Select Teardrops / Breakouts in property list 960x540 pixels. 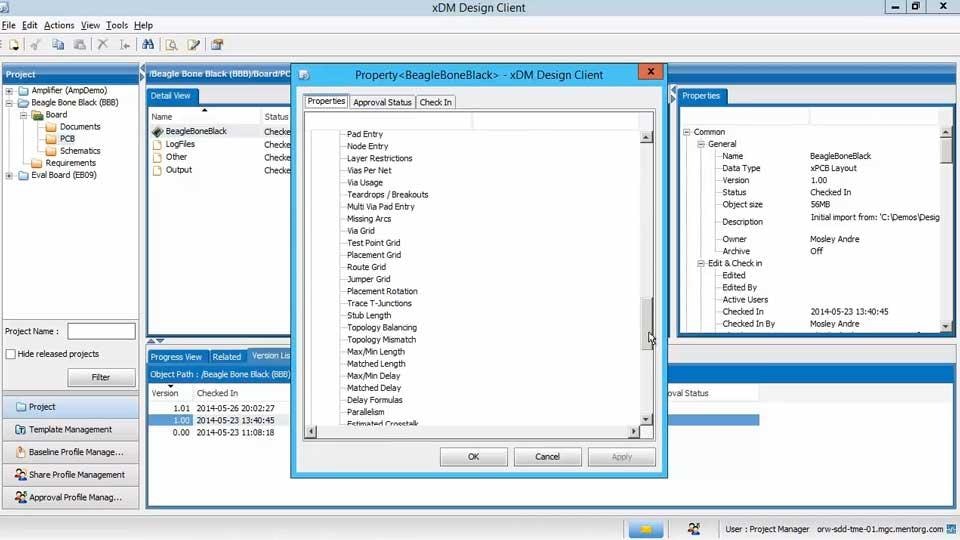click(x=388, y=195)
